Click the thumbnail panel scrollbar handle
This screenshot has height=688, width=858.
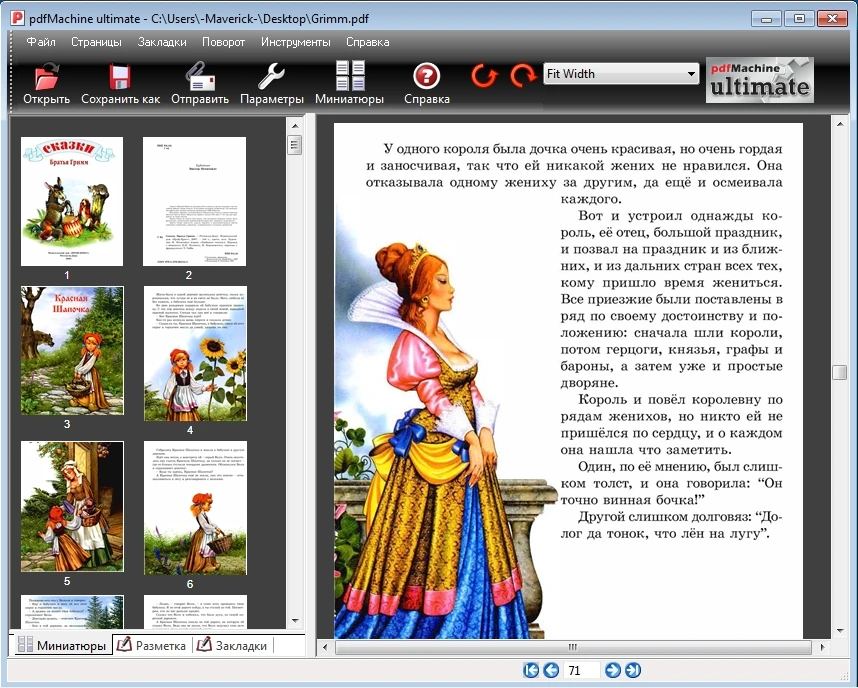(295, 145)
